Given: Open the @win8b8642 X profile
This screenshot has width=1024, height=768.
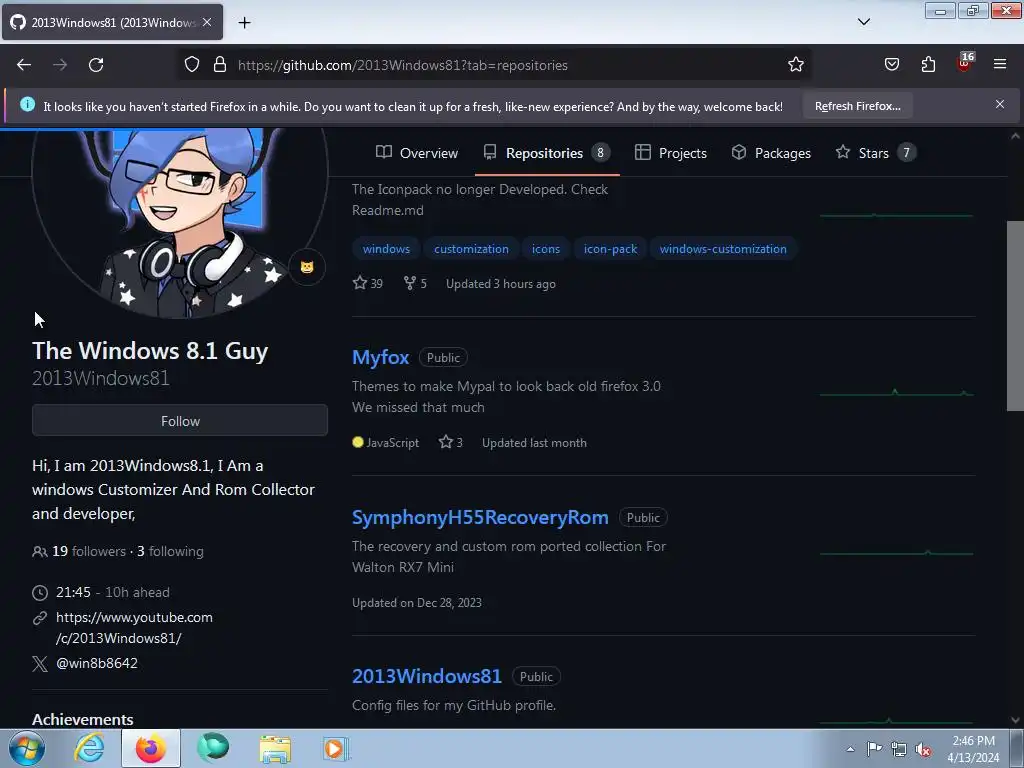Looking at the screenshot, I should click(x=97, y=663).
